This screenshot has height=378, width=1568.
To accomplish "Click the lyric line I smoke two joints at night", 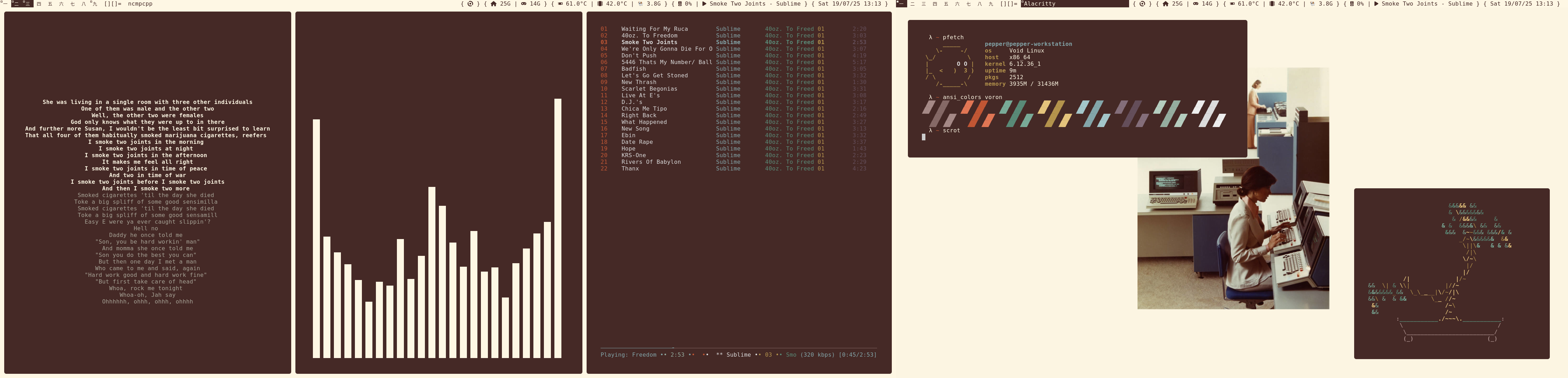I will (x=146, y=148).
